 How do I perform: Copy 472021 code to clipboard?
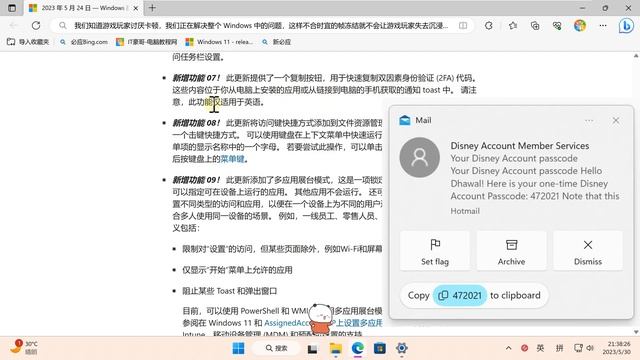tap(460, 295)
